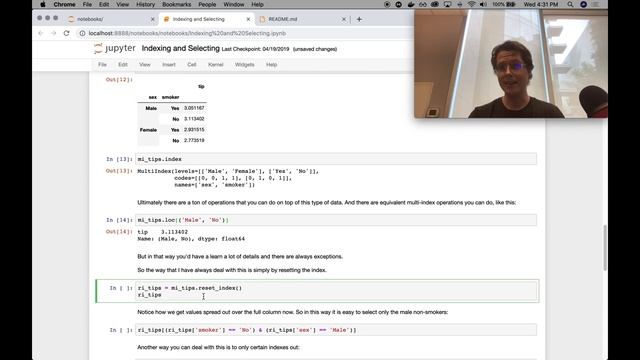
Task: Close the Indexing and Selecting tab
Action: [x=248, y=19]
